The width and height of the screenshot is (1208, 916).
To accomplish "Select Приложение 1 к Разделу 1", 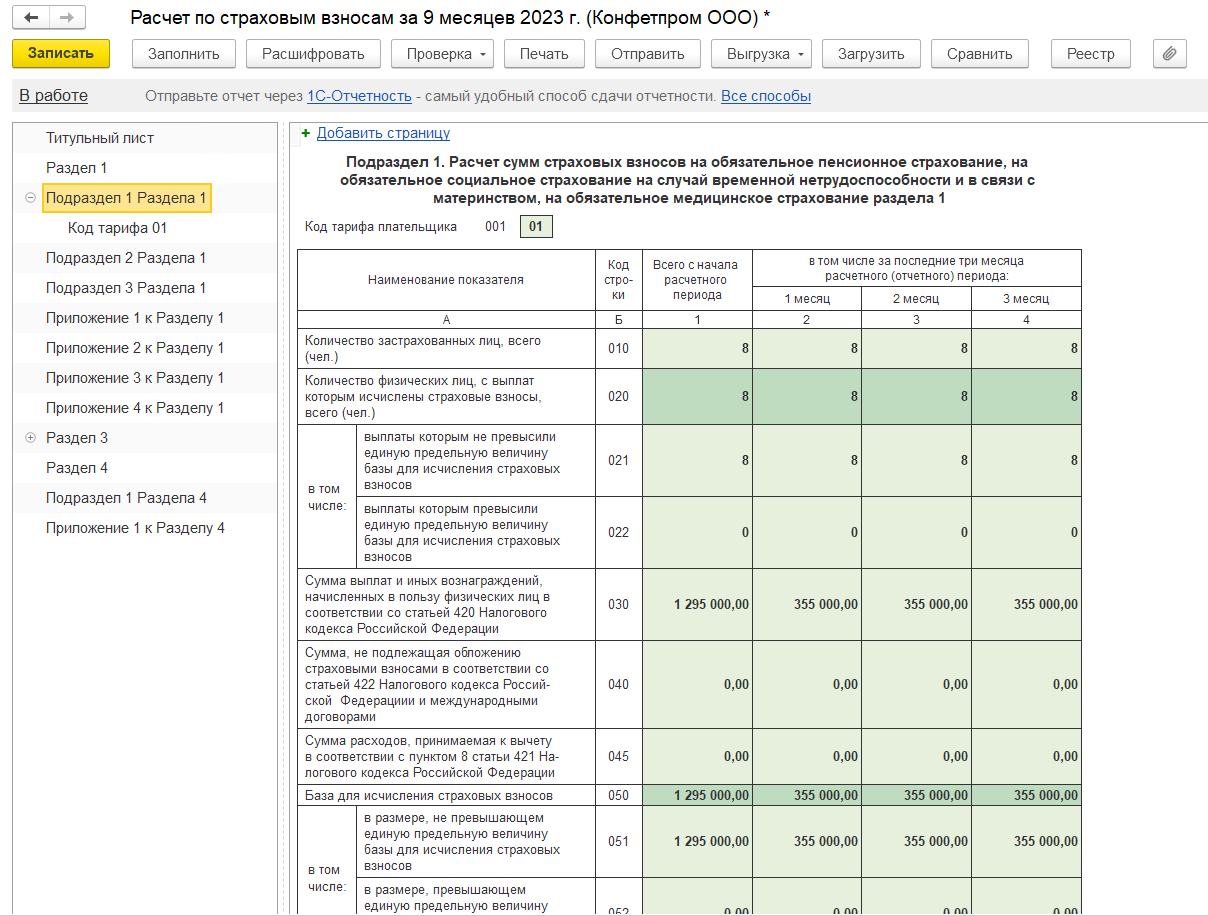I will tap(135, 318).
